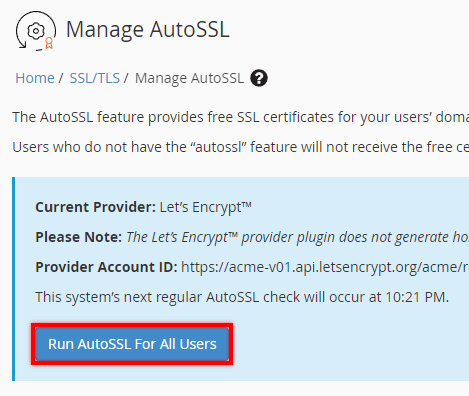Screen dimensions: 469x396
Task: Select the "Please Note:" label
Action: (79, 237)
